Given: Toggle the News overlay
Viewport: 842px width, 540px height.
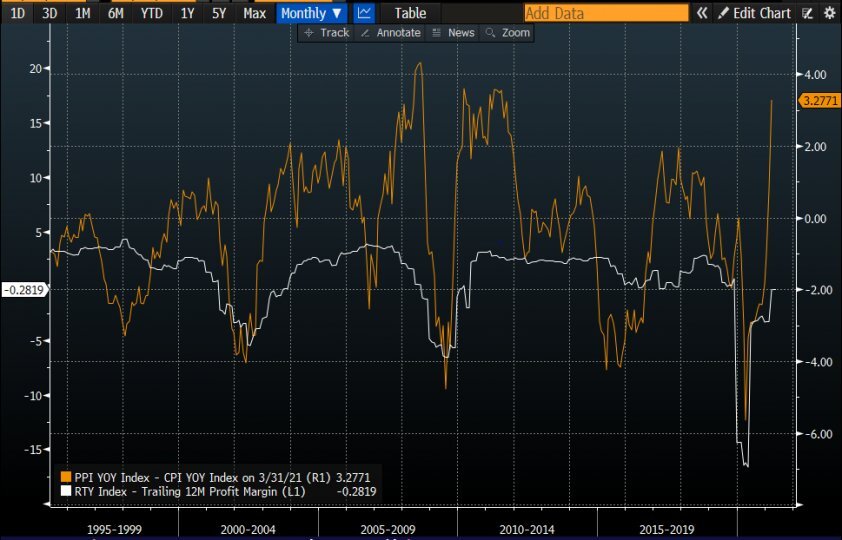Looking at the screenshot, I should click(454, 33).
